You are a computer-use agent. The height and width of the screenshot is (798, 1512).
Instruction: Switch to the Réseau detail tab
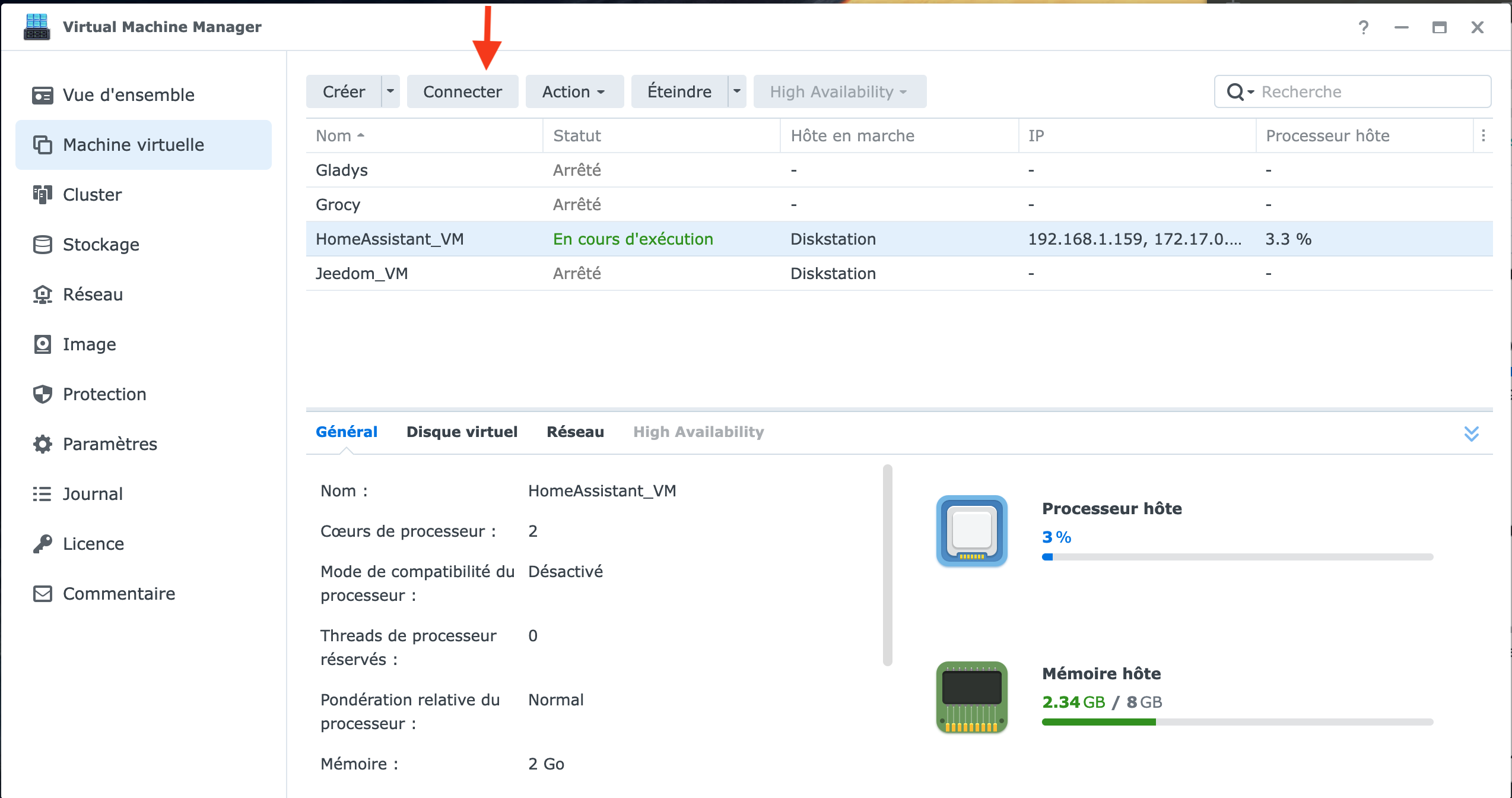[576, 432]
